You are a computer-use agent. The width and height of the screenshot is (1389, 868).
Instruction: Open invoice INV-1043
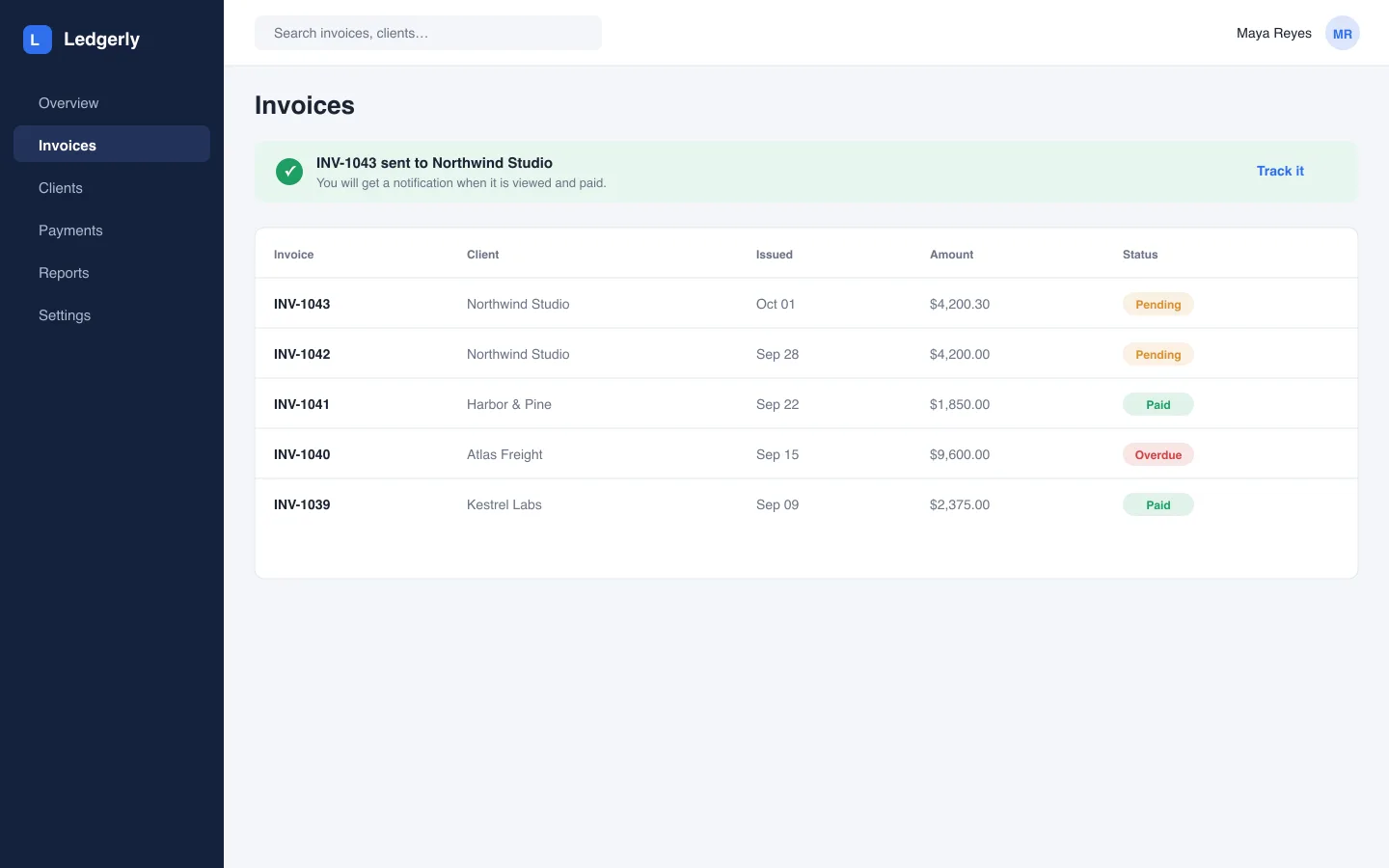click(302, 304)
